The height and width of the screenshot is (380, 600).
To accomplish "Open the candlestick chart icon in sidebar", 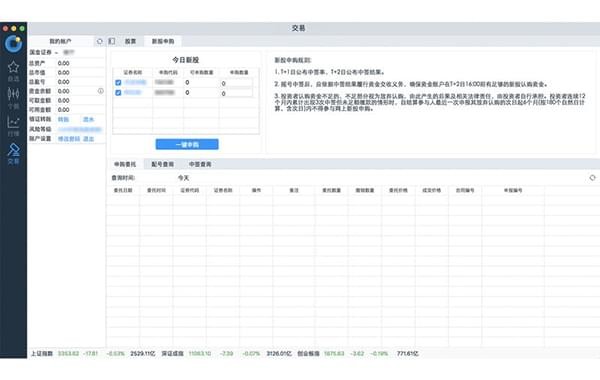I will [x=13, y=94].
